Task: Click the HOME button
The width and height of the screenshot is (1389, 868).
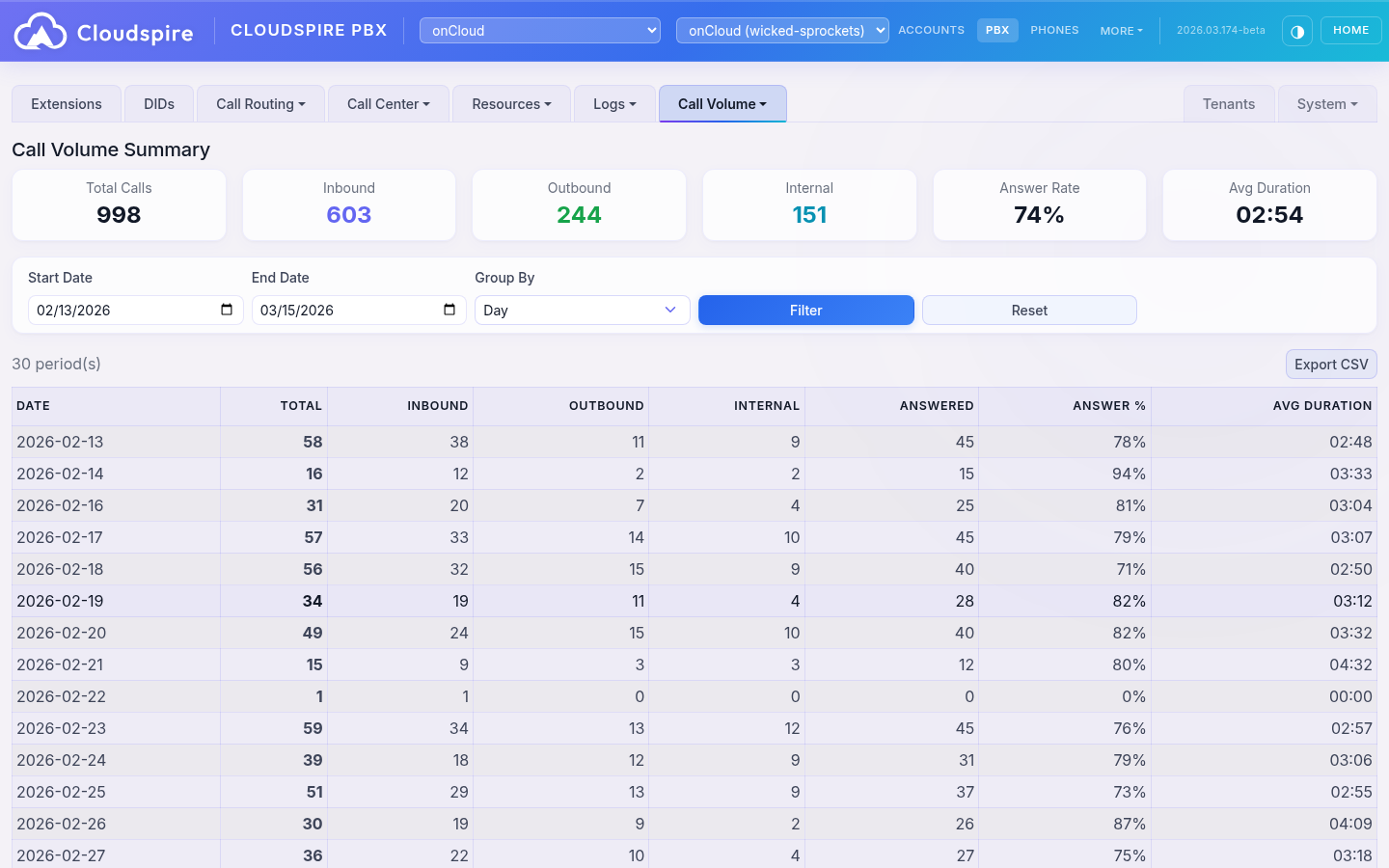Action: (x=1350, y=30)
